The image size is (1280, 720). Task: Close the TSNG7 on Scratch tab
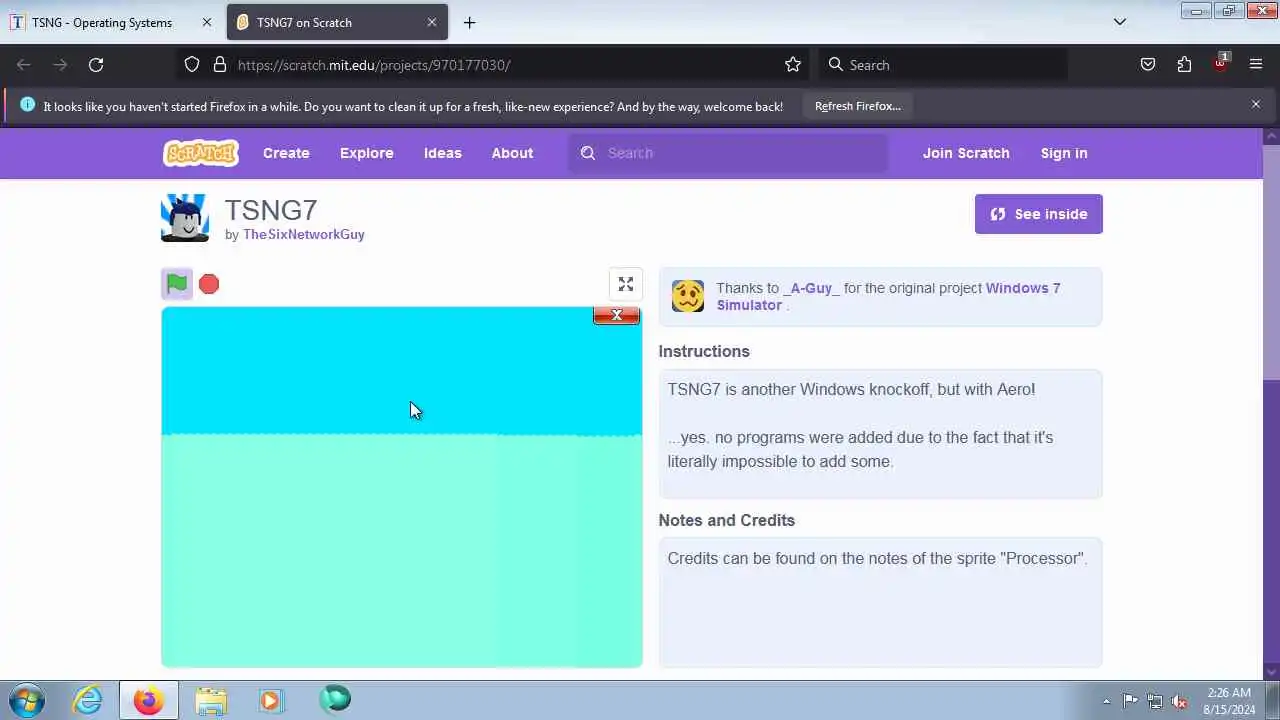tap(432, 22)
